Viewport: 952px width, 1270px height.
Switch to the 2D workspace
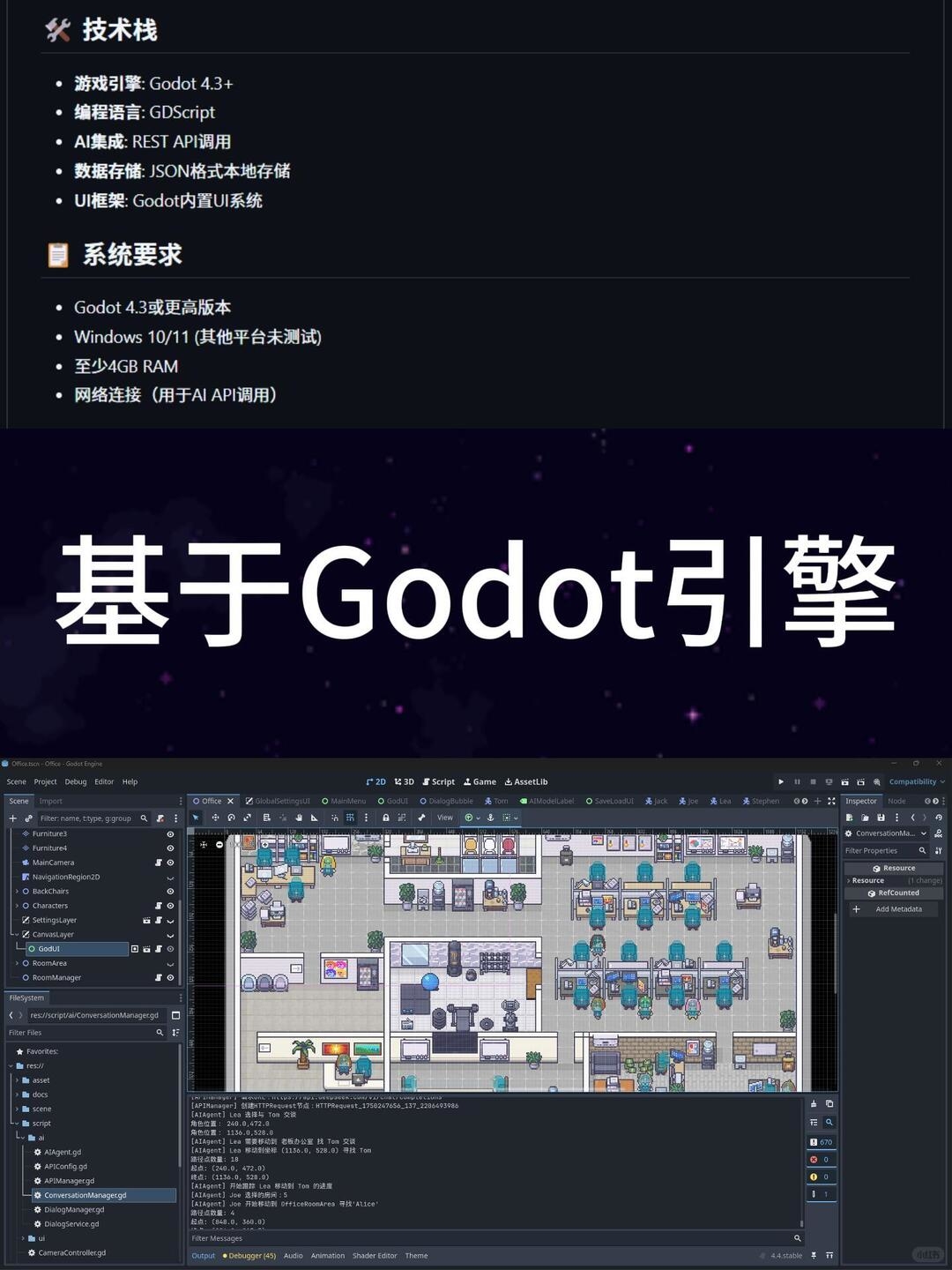tap(376, 781)
